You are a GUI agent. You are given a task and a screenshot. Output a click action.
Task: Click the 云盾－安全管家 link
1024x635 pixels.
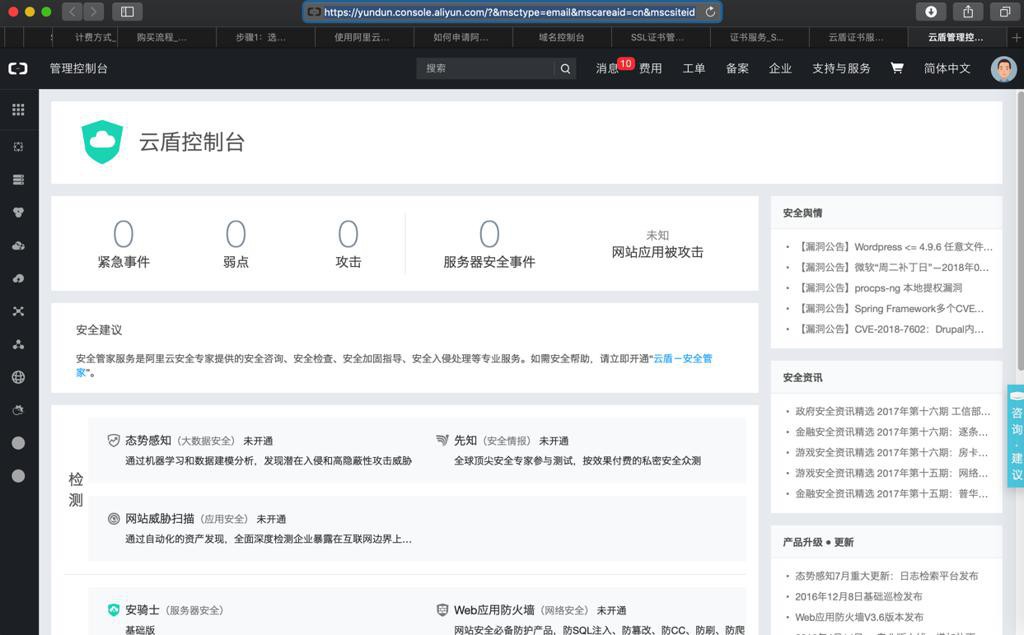point(682,358)
